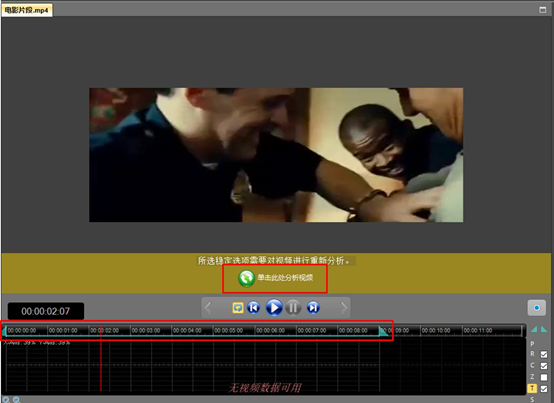Click the teal out-point marker on timeline
The height and width of the screenshot is (403, 554).
point(383,331)
